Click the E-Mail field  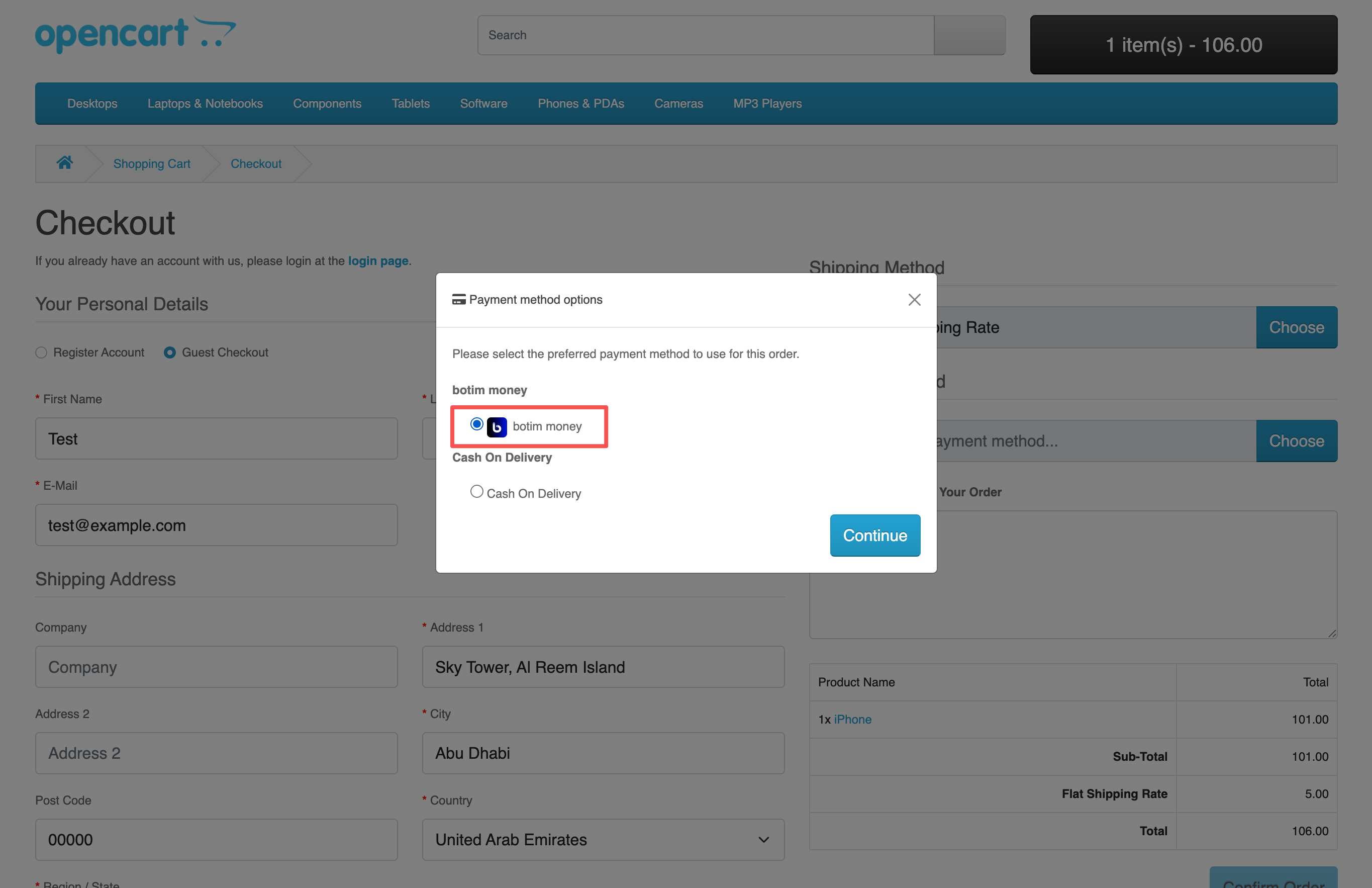(x=216, y=525)
